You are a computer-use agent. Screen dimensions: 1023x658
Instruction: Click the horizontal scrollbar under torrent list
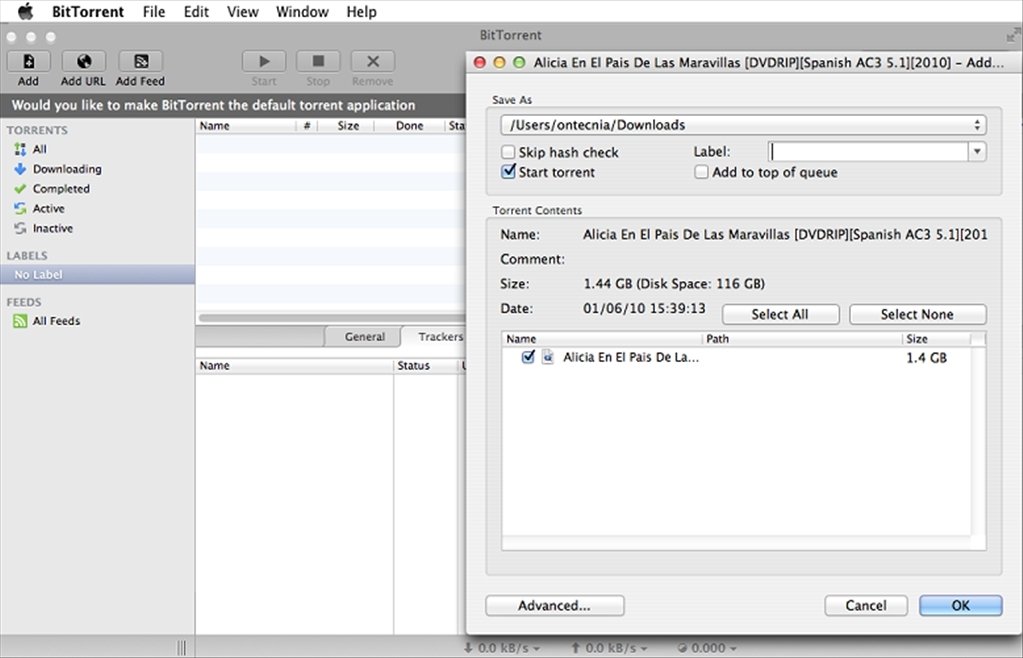(332, 318)
